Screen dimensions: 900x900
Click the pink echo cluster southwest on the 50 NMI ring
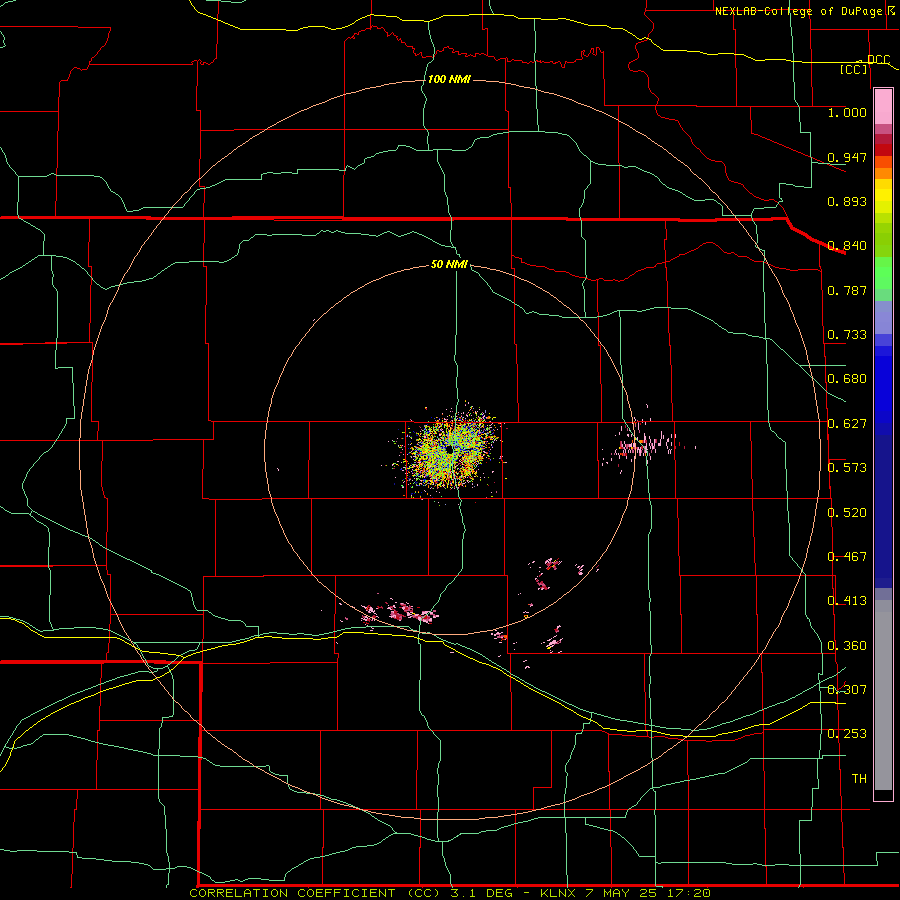pos(398,612)
